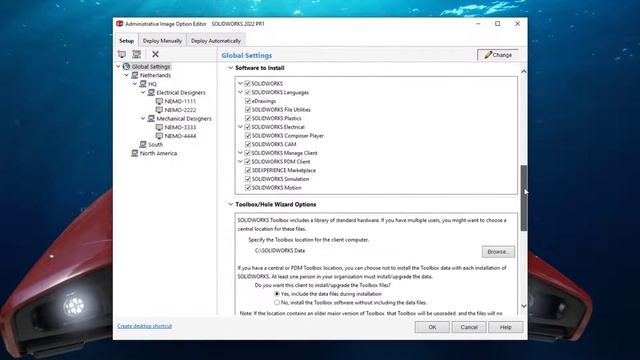Select Electrical Designers group icon

pyautogui.click(x=151, y=93)
